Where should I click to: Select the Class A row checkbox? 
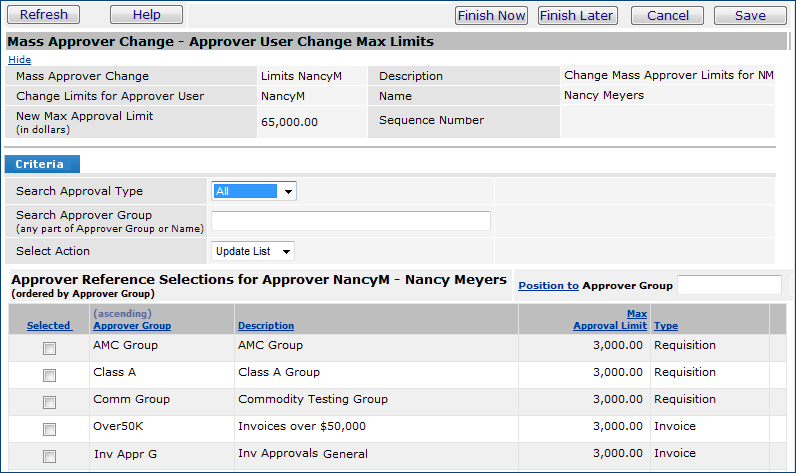49,375
